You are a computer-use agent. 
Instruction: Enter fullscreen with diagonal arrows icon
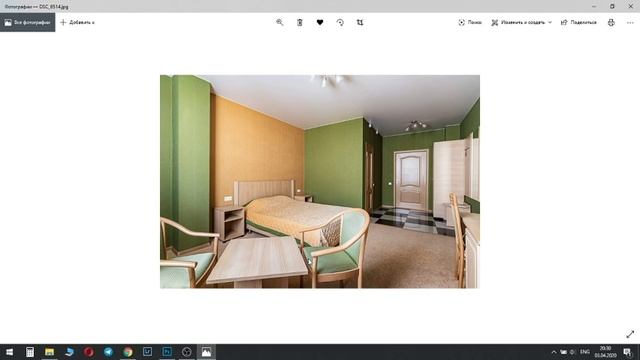[x=630, y=334]
